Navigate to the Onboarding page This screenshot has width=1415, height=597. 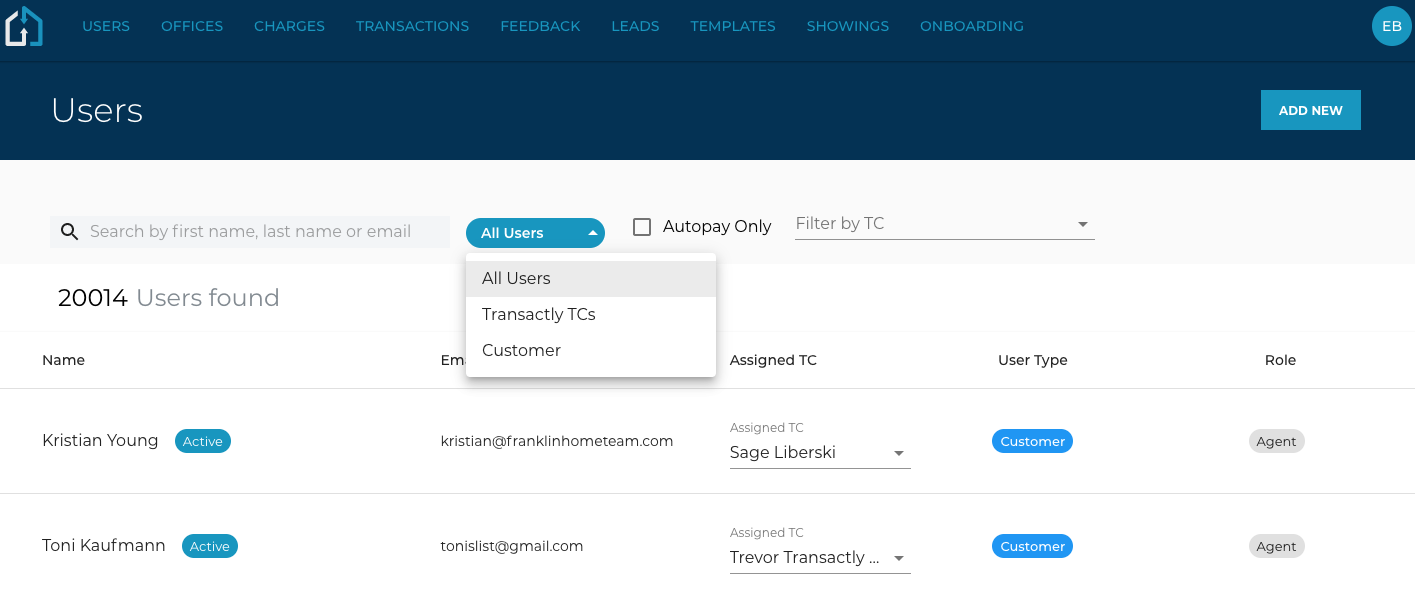point(971,26)
